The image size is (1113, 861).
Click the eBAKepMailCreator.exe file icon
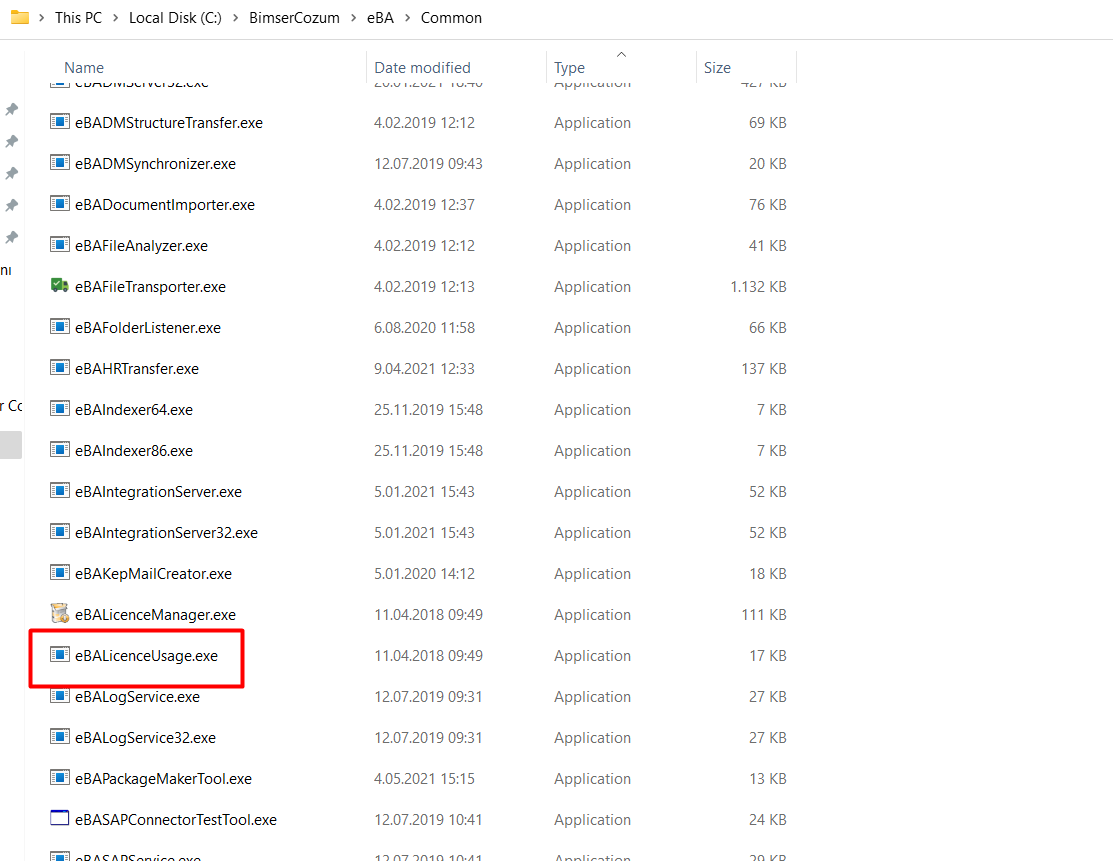coord(60,573)
